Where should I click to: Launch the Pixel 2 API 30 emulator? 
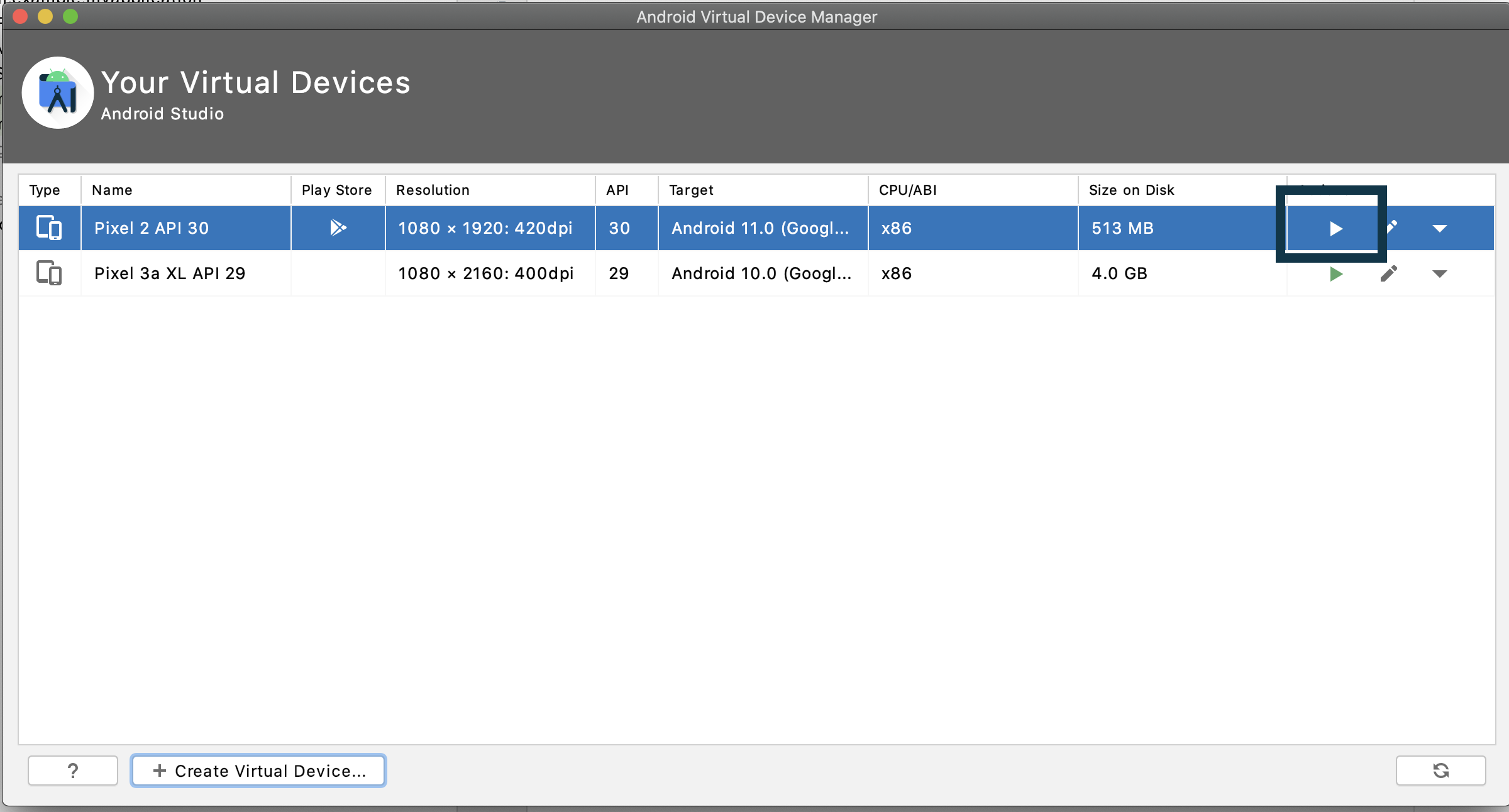(1335, 228)
